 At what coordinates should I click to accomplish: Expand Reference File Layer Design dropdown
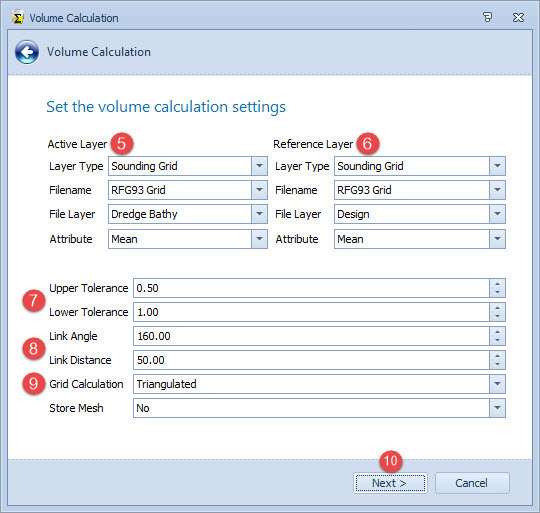[497, 214]
